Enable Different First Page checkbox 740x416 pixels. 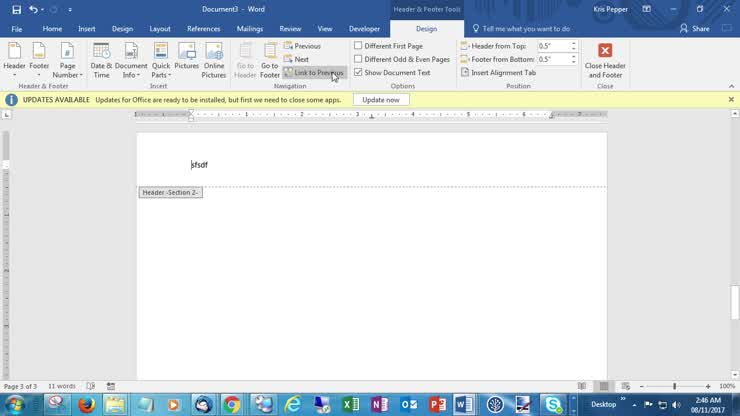358,46
